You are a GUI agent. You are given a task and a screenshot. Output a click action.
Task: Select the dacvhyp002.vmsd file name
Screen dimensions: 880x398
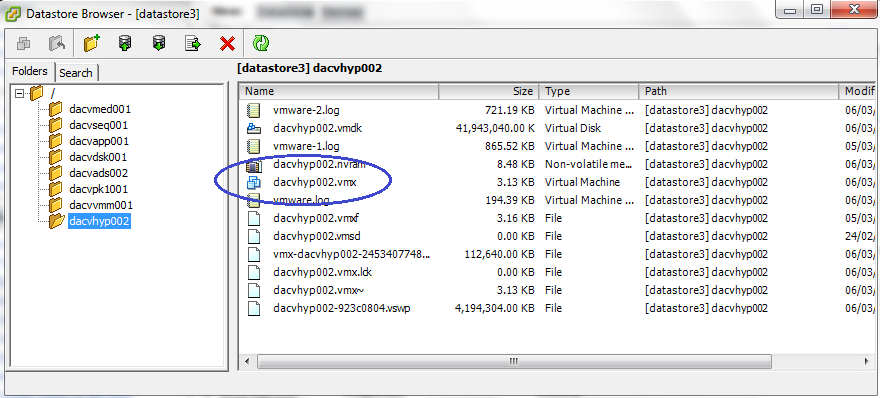(x=317, y=236)
